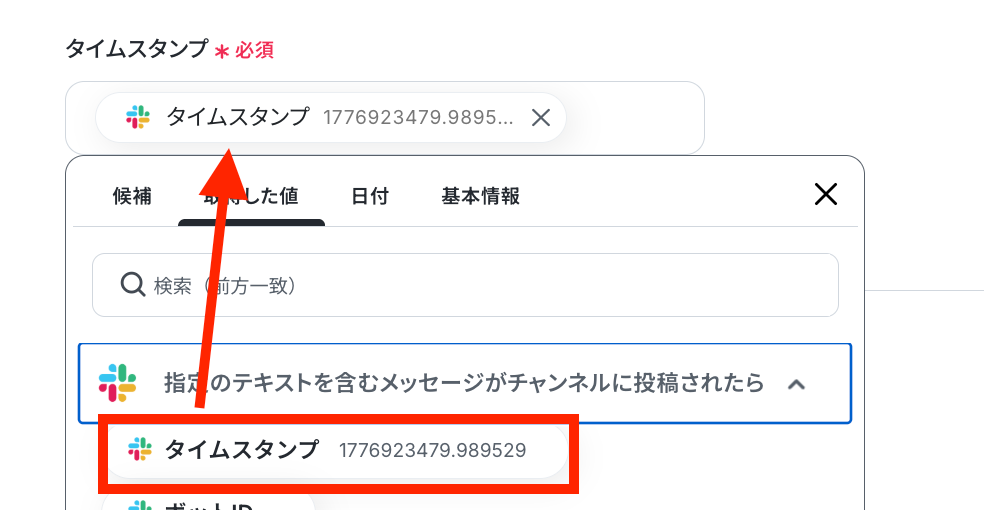Close the value picker panel
Viewport: 984px width, 510px height.
tap(826, 194)
